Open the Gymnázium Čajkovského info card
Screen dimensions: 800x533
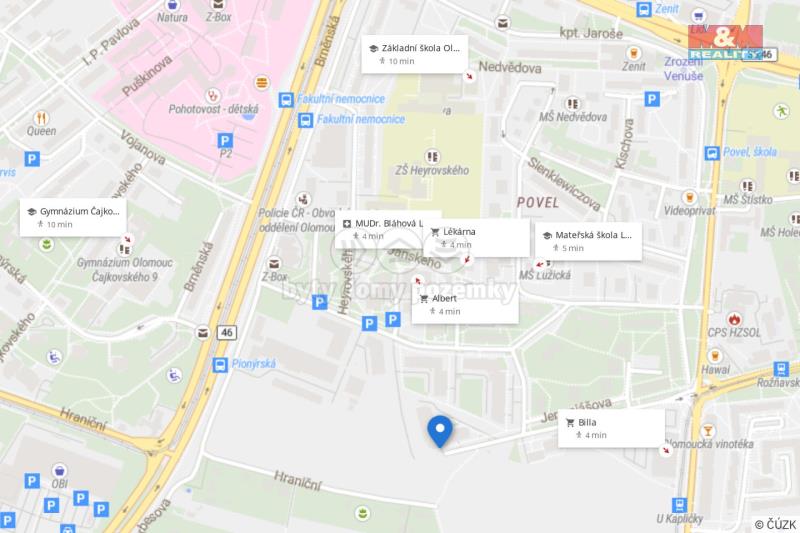click(73, 217)
